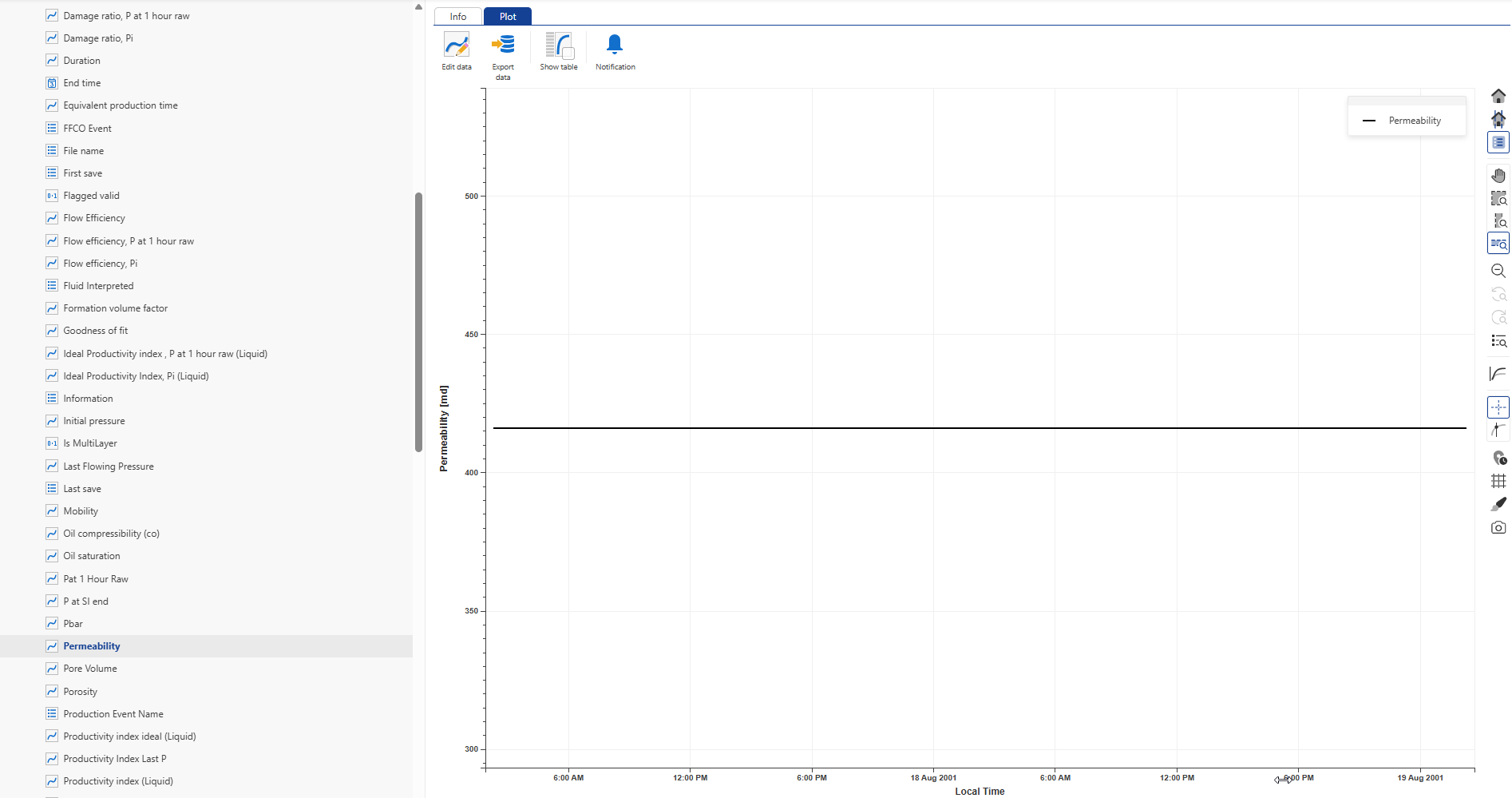Toggle the crosshair cursor tool

[x=1498, y=407]
